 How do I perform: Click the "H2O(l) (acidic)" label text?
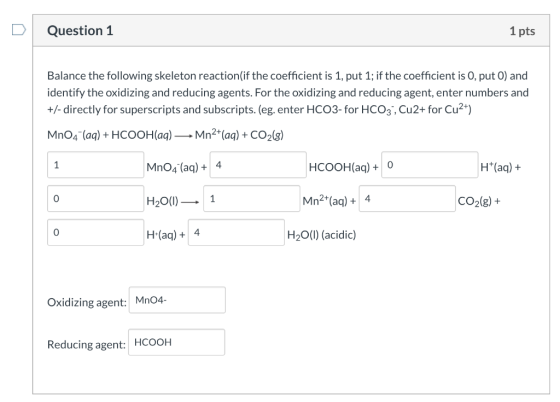pyautogui.click(x=321, y=235)
